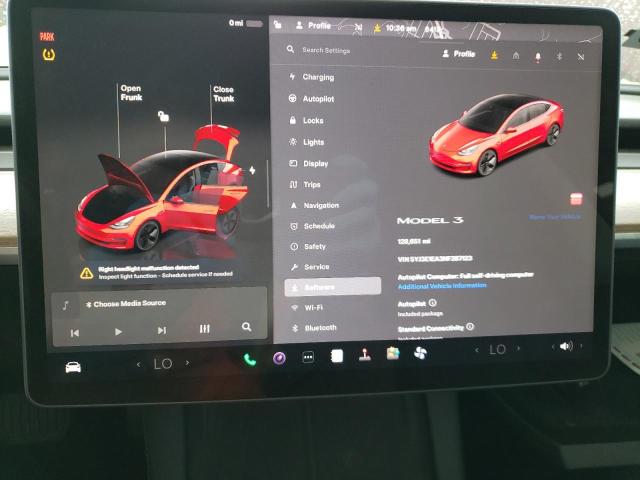Open Profile in settings header

(x=459, y=53)
